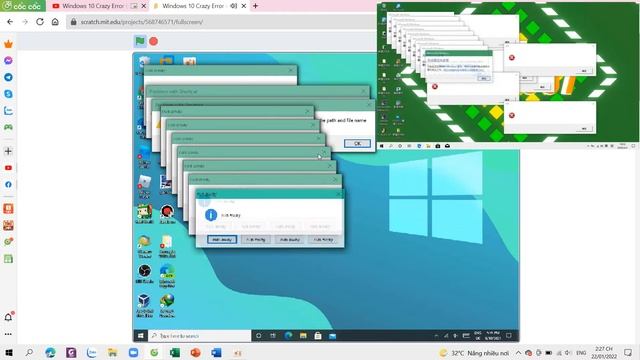The height and width of the screenshot is (360, 640).
Task: Open File Explorer from Windows taskbar
Action: pyautogui.click(x=113, y=352)
